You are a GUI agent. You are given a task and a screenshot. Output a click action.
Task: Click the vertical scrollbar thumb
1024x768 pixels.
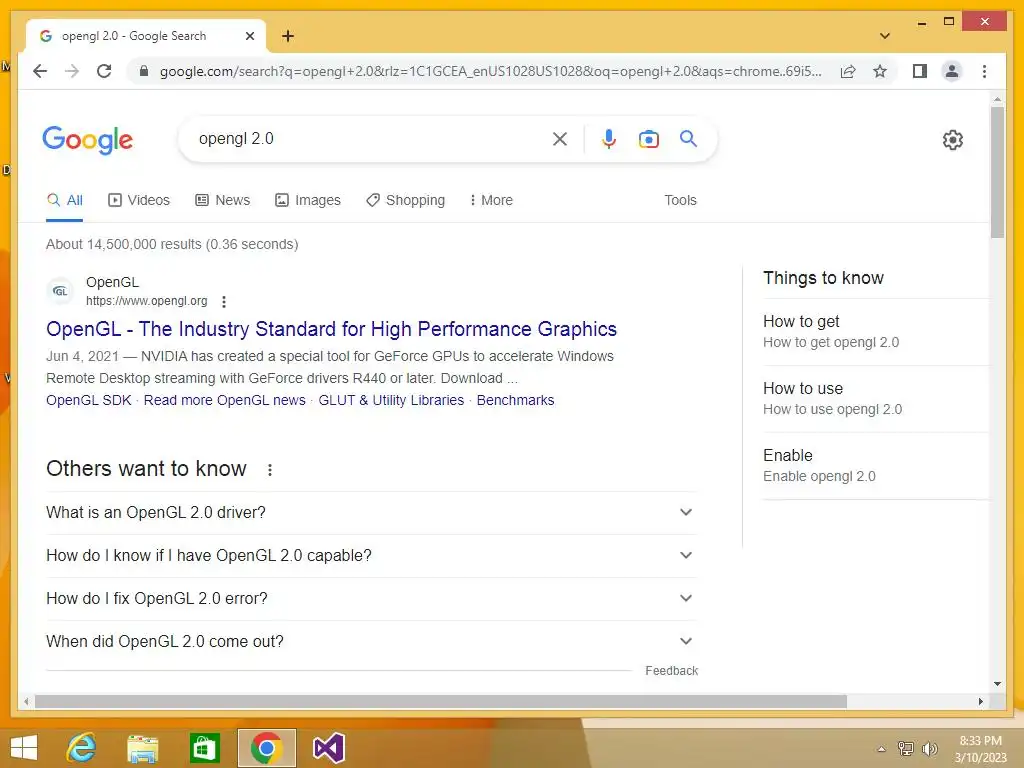(997, 172)
